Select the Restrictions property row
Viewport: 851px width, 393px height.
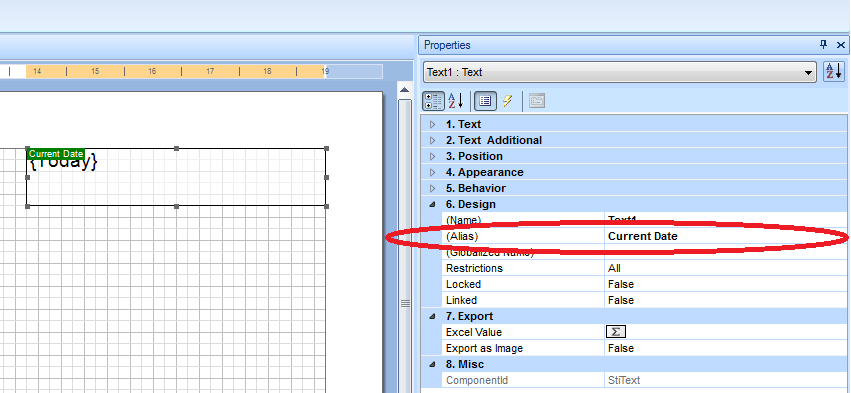point(634,268)
